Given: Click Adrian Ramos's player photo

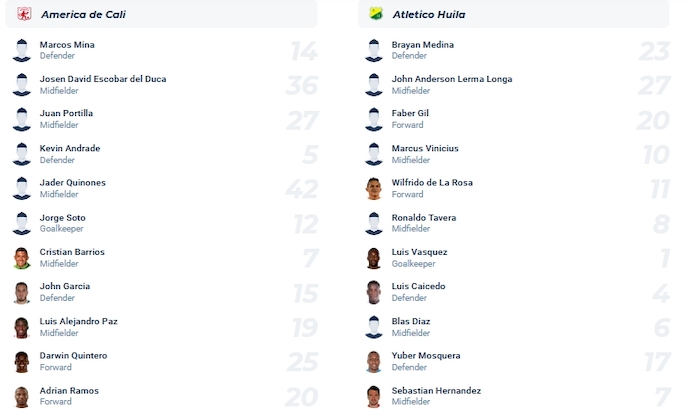Looking at the screenshot, I should pos(21,396).
